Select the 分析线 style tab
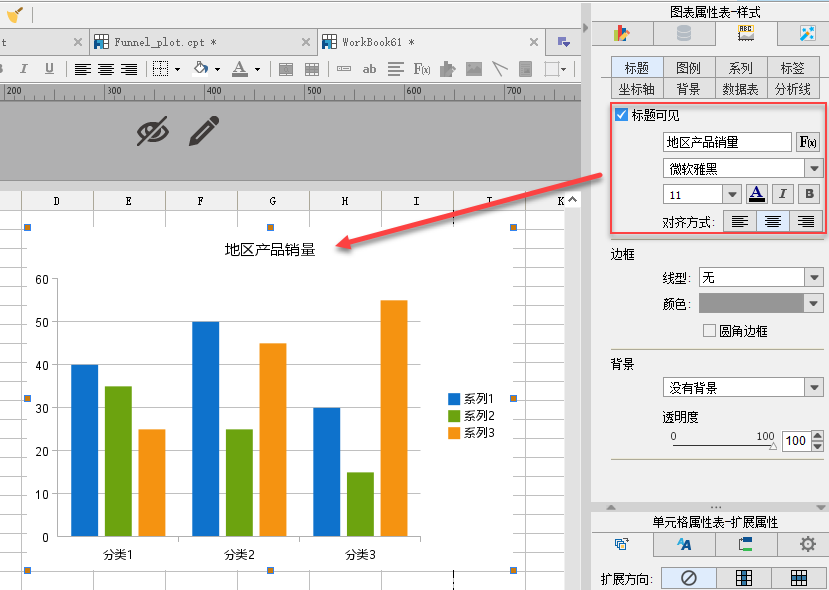The width and height of the screenshot is (829, 590). coord(792,88)
